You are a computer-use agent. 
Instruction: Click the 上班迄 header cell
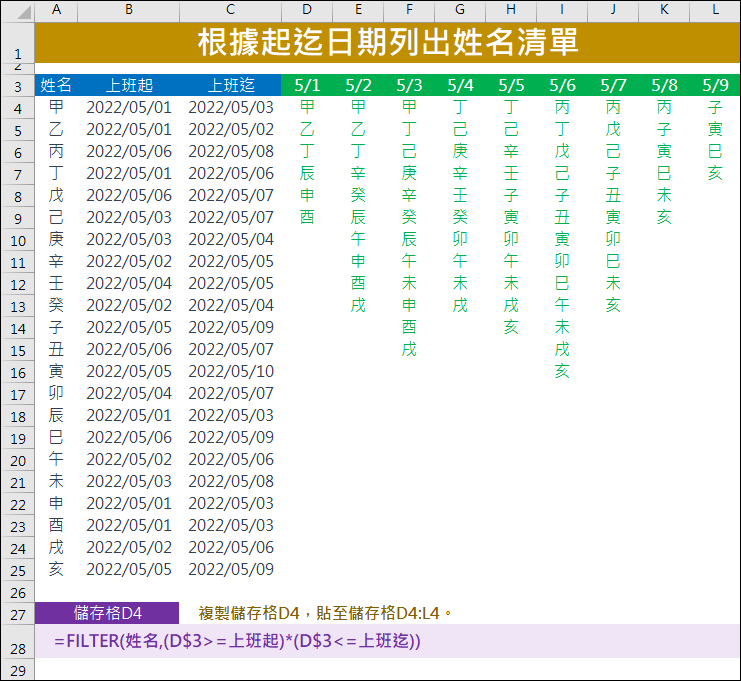click(x=230, y=85)
